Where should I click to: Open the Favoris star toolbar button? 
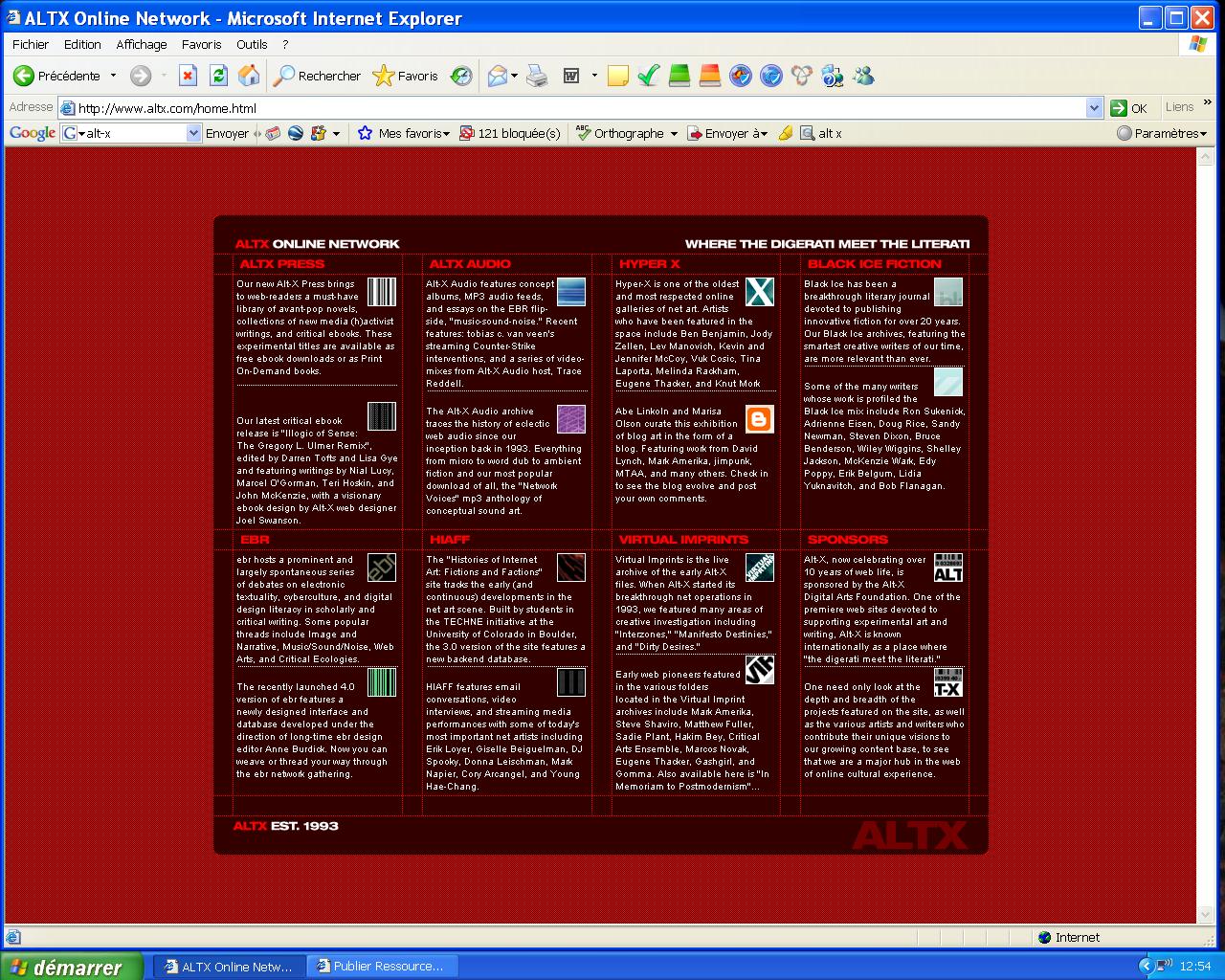[x=405, y=76]
